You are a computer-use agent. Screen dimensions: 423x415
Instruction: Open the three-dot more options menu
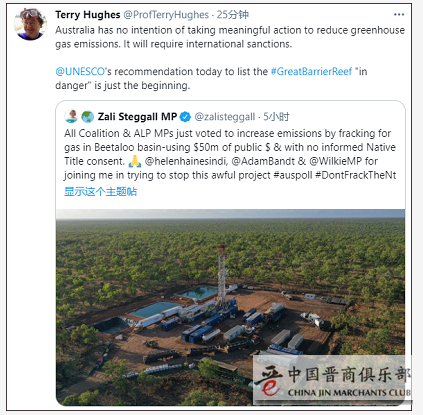(x=399, y=15)
